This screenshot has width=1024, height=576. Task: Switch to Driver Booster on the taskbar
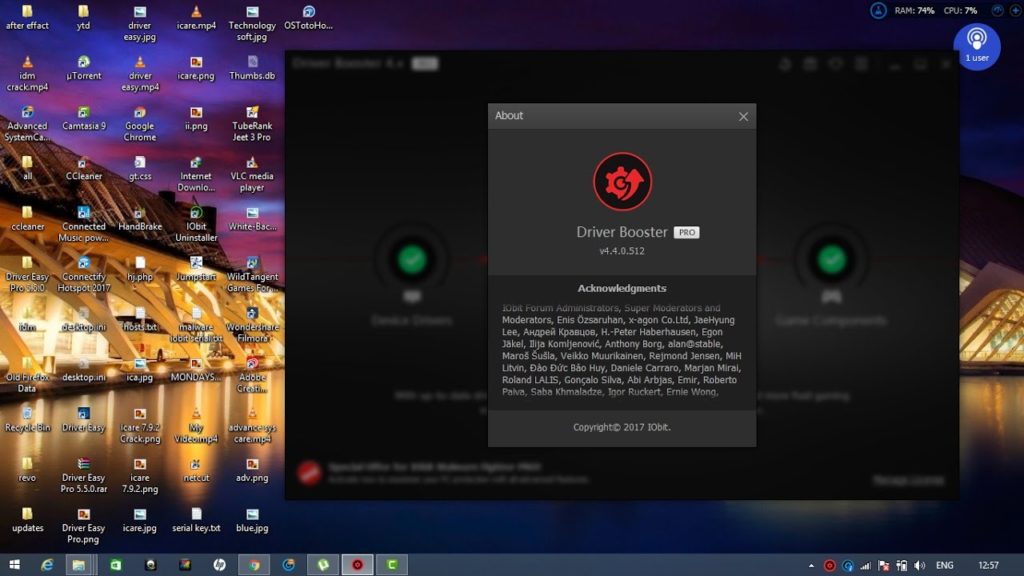pos(357,565)
